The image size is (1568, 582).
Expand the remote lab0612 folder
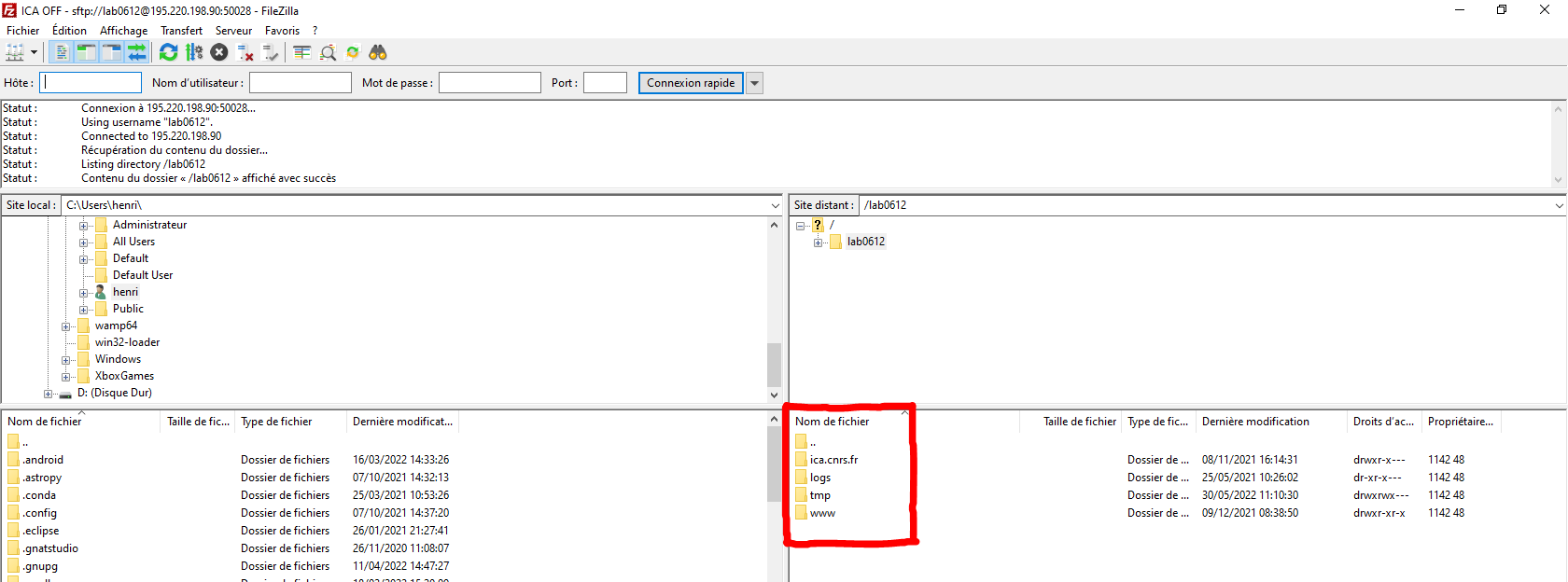818,242
